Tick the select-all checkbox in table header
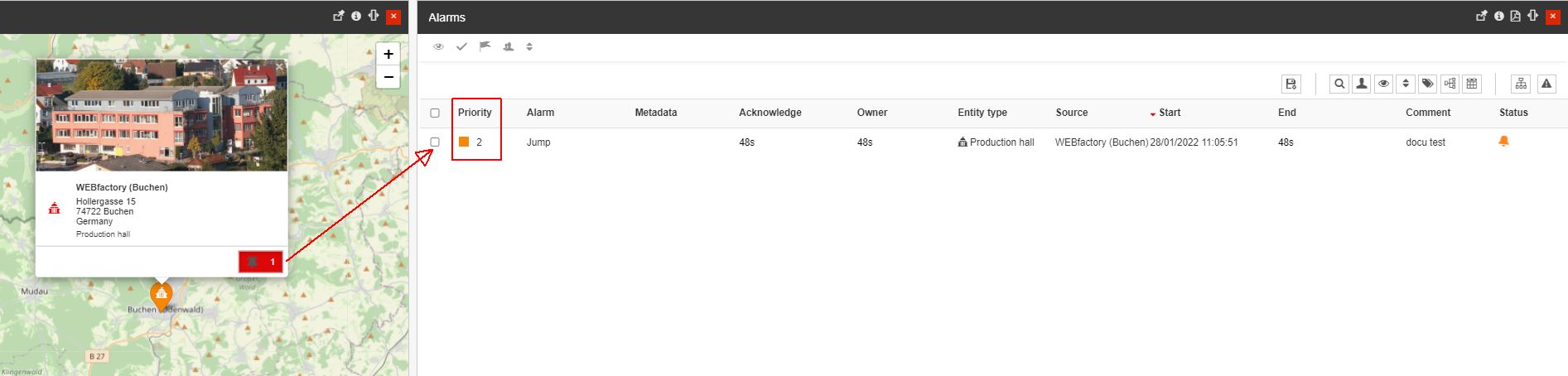This screenshot has height=376, width=1568. [435, 113]
